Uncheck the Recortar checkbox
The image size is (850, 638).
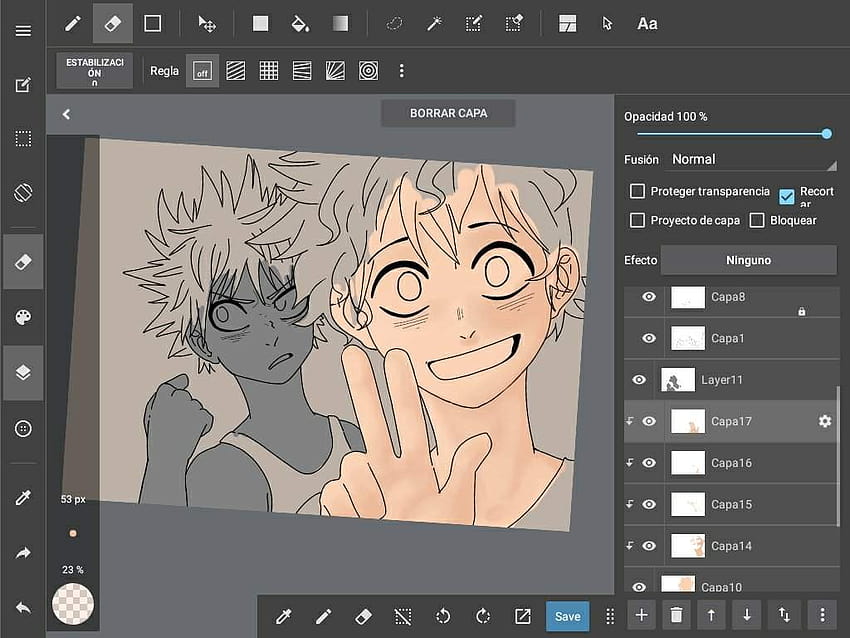point(786,196)
